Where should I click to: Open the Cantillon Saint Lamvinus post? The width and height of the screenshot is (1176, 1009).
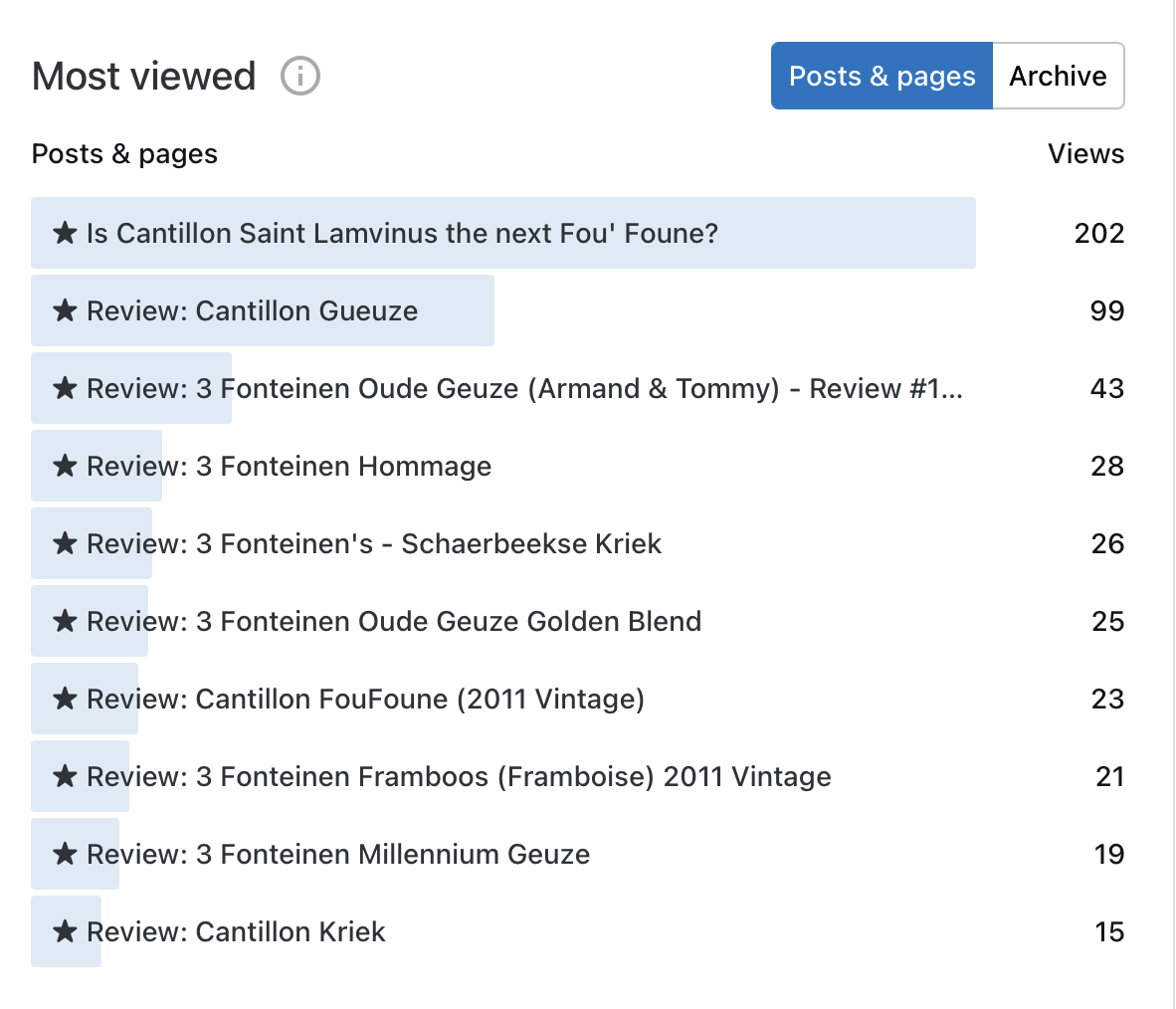(x=402, y=233)
